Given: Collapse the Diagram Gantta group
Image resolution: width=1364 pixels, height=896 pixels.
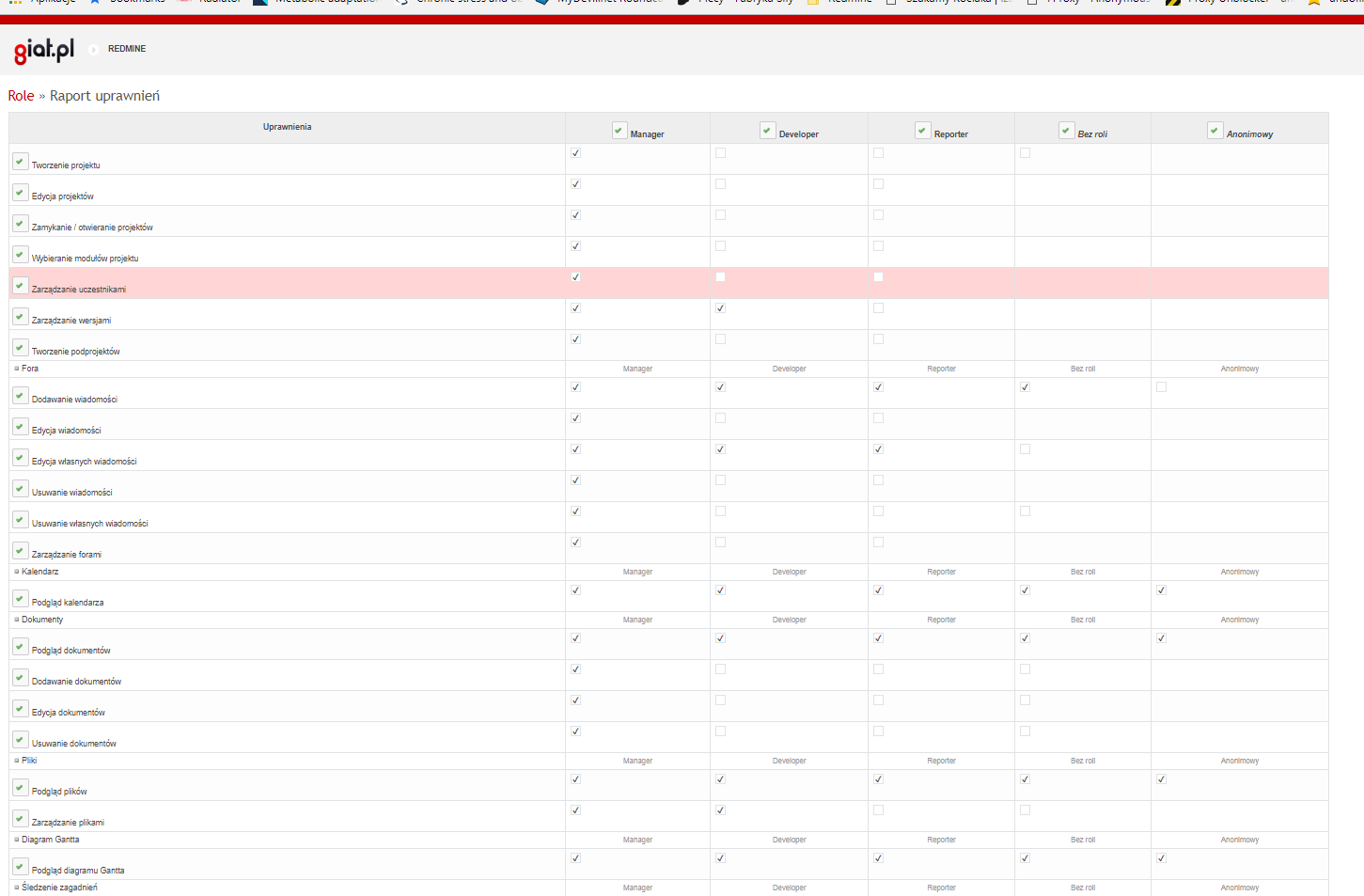Looking at the screenshot, I should coord(17,840).
